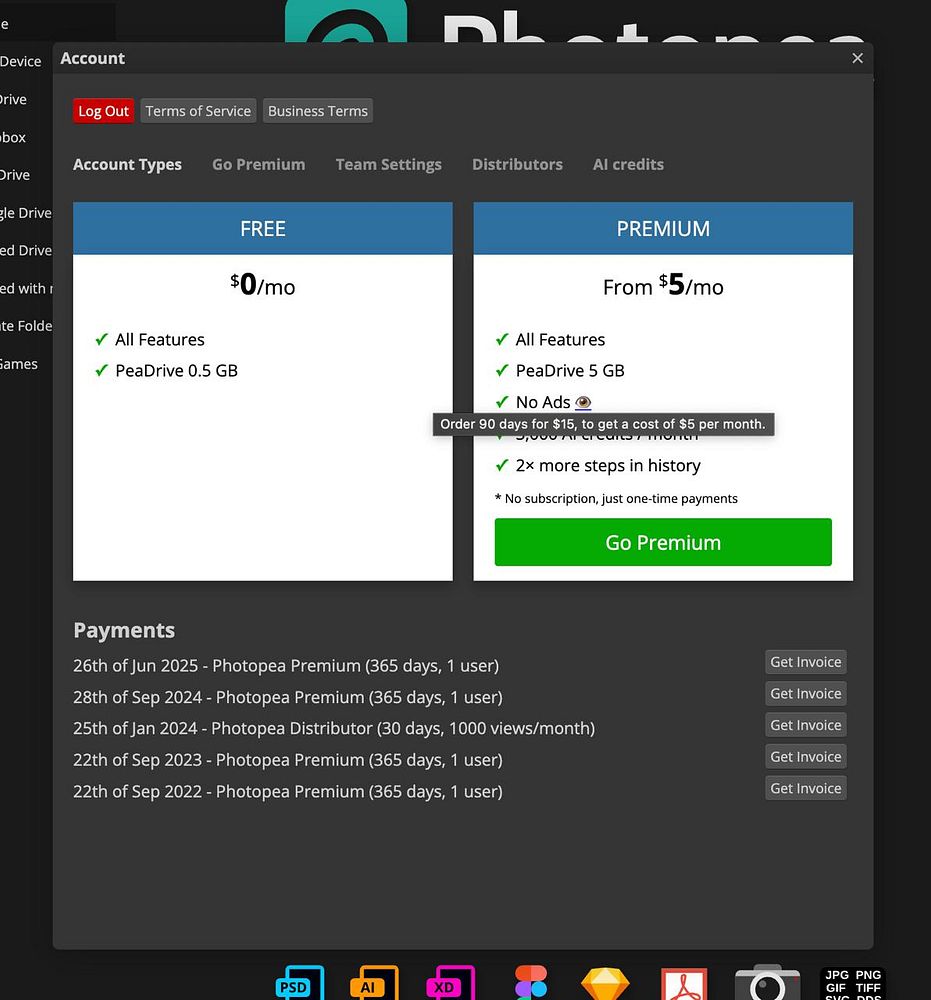931x1000 pixels.
Task: Select the 'gle Drive' sidebar entry
Action: tap(26, 213)
